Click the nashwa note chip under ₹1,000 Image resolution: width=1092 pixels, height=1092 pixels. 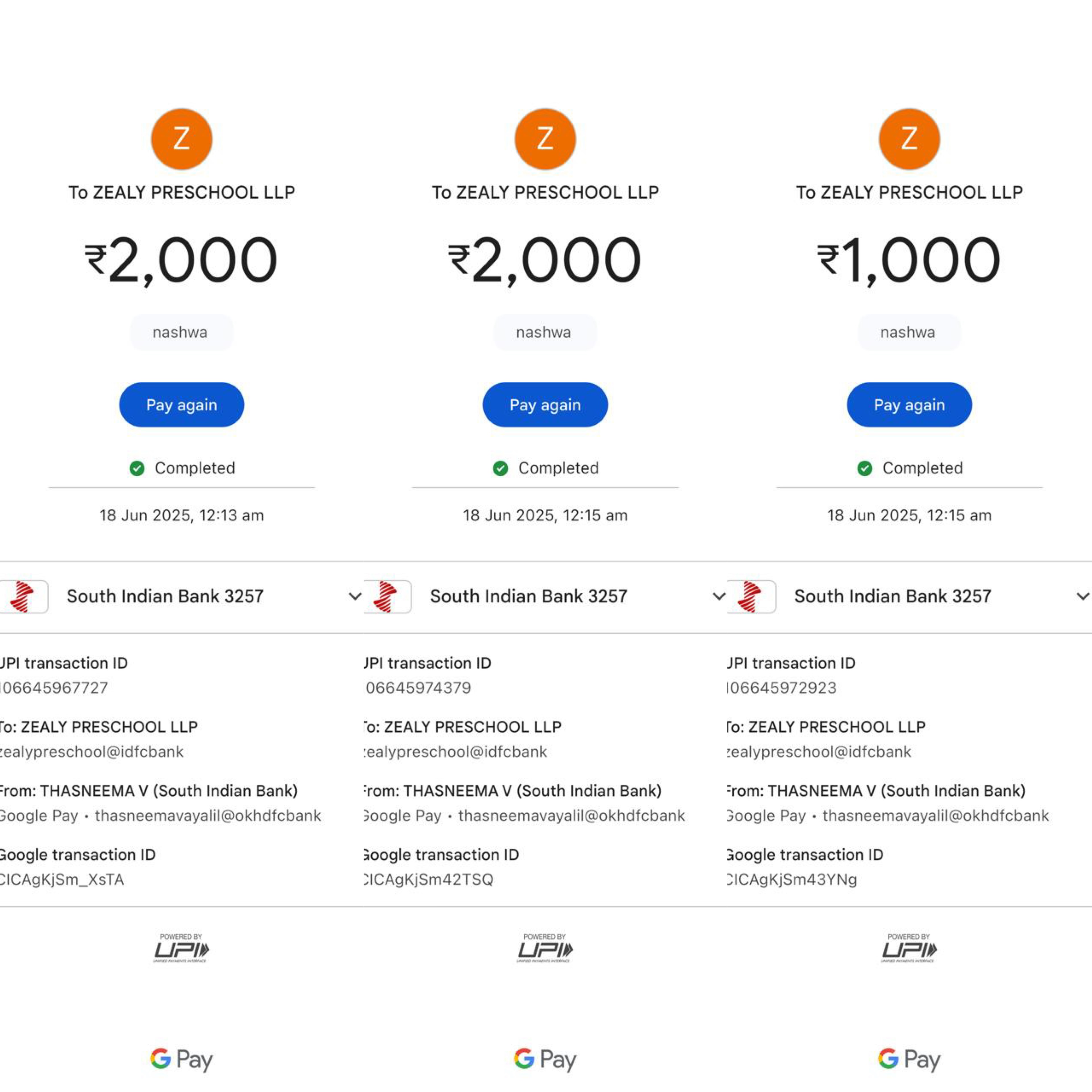[908, 332]
